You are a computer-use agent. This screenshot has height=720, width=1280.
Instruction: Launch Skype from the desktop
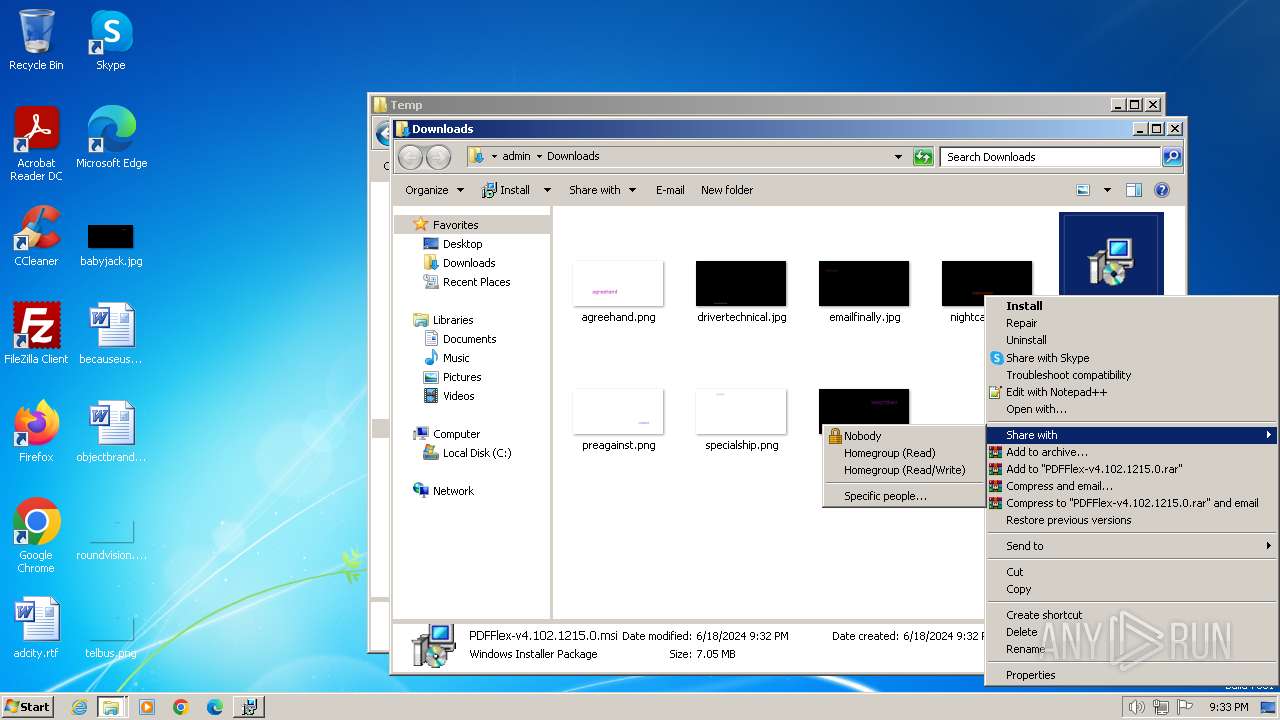tap(110, 40)
